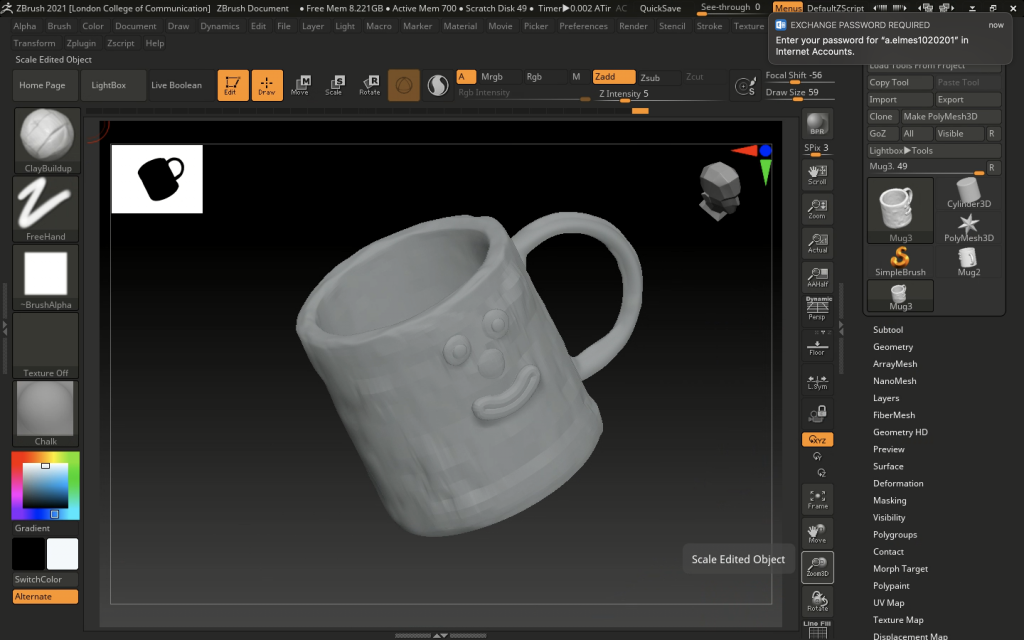This screenshot has height=640, width=1024.
Task: Click the Frame icon in right shelf
Action: click(x=817, y=499)
